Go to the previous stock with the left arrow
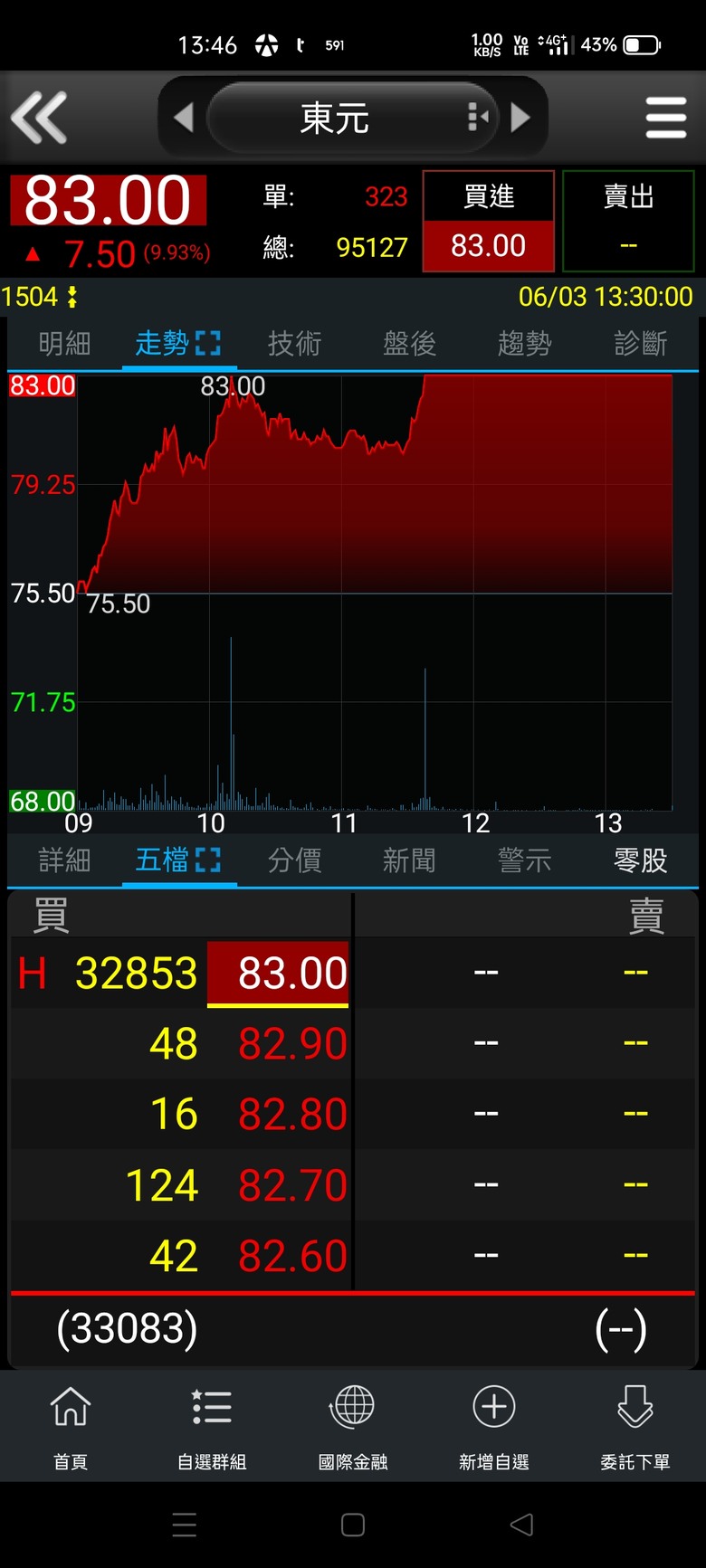This screenshot has height=1568, width=706. pyautogui.click(x=184, y=118)
